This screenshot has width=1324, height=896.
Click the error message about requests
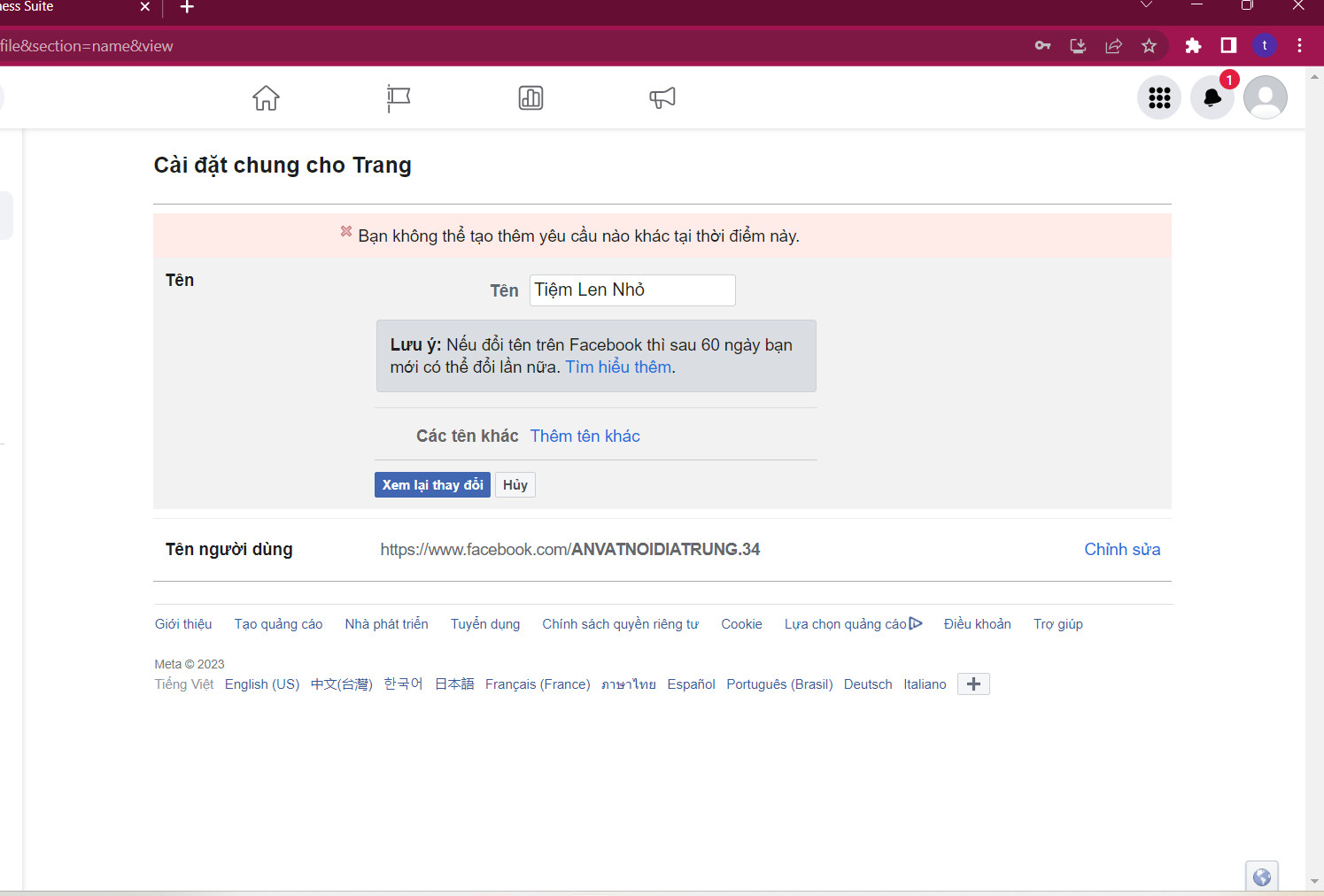(578, 236)
